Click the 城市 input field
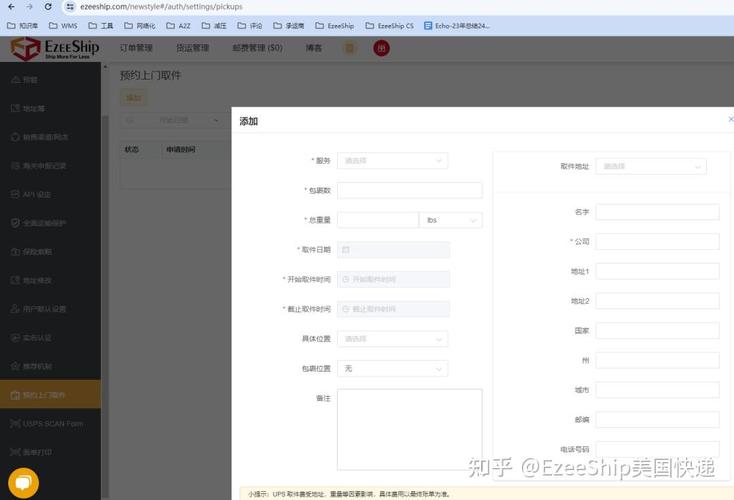This screenshot has height=500, width=734. [657, 390]
